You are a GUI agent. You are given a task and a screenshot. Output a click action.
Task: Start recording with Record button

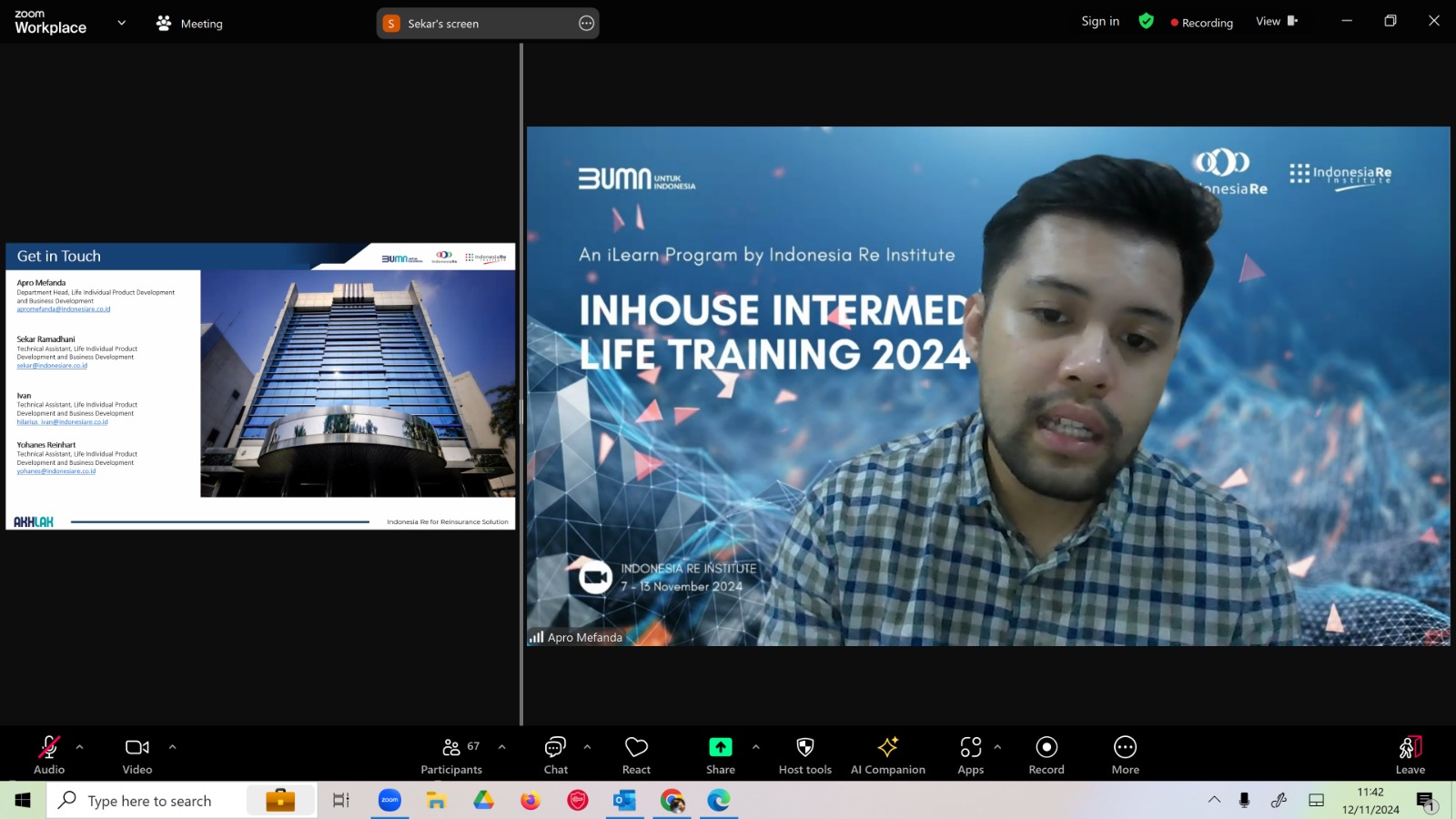1046,755
